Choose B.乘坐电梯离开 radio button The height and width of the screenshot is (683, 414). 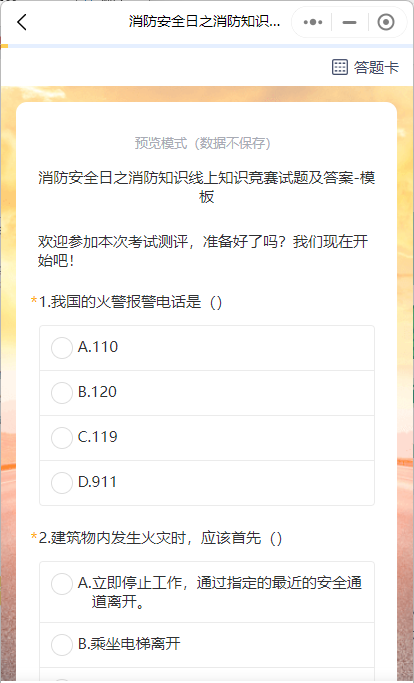click(x=62, y=645)
